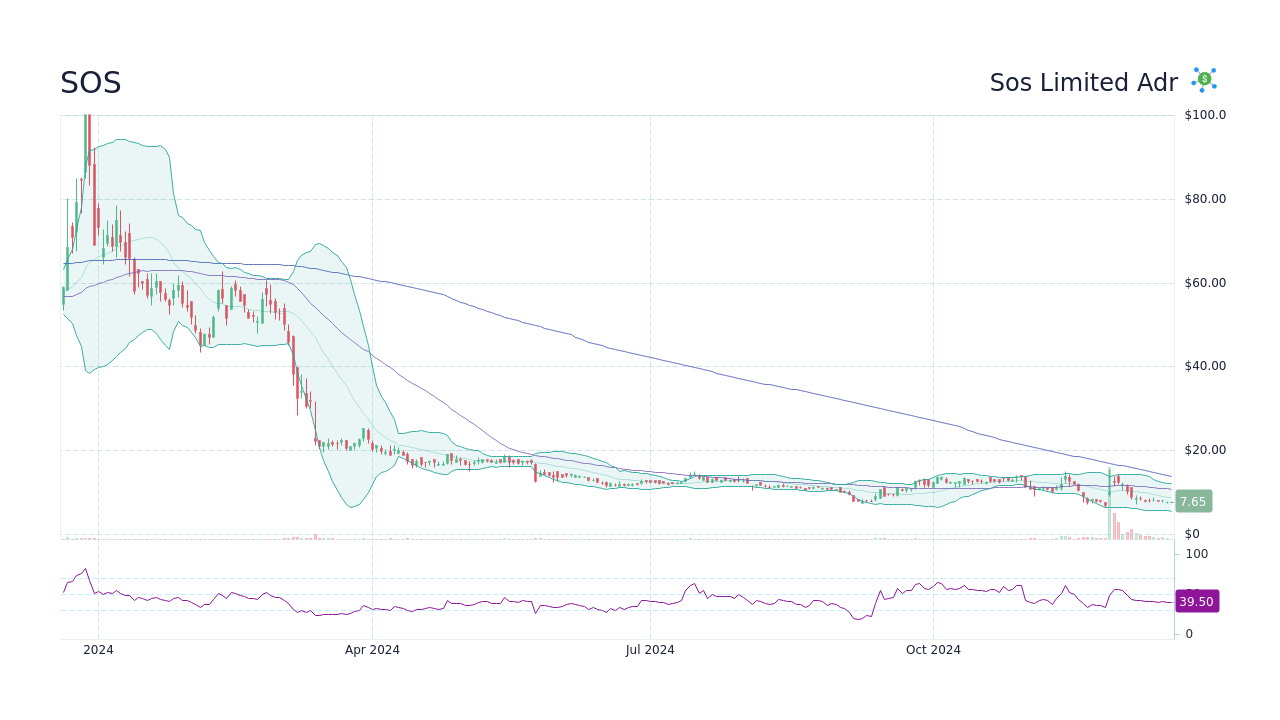
Task: Click the tall green volume spike bar
Action: coord(1109,503)
